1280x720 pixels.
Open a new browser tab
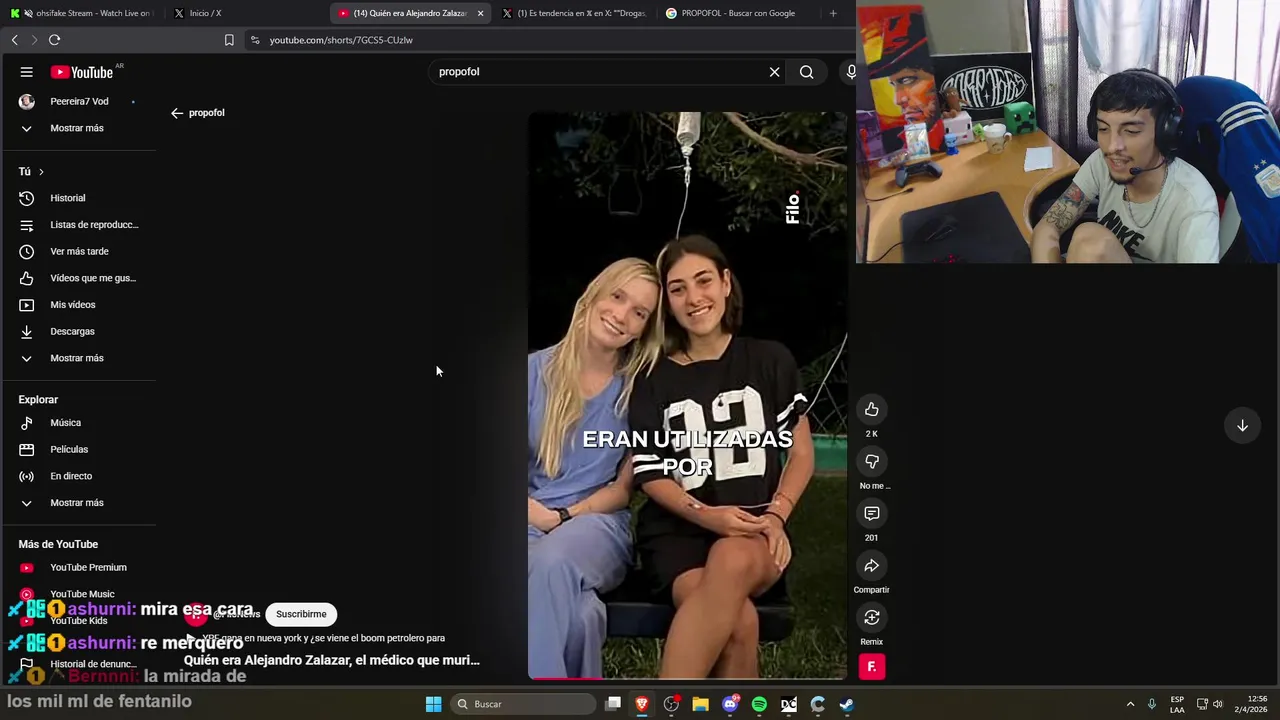[833, 13]
